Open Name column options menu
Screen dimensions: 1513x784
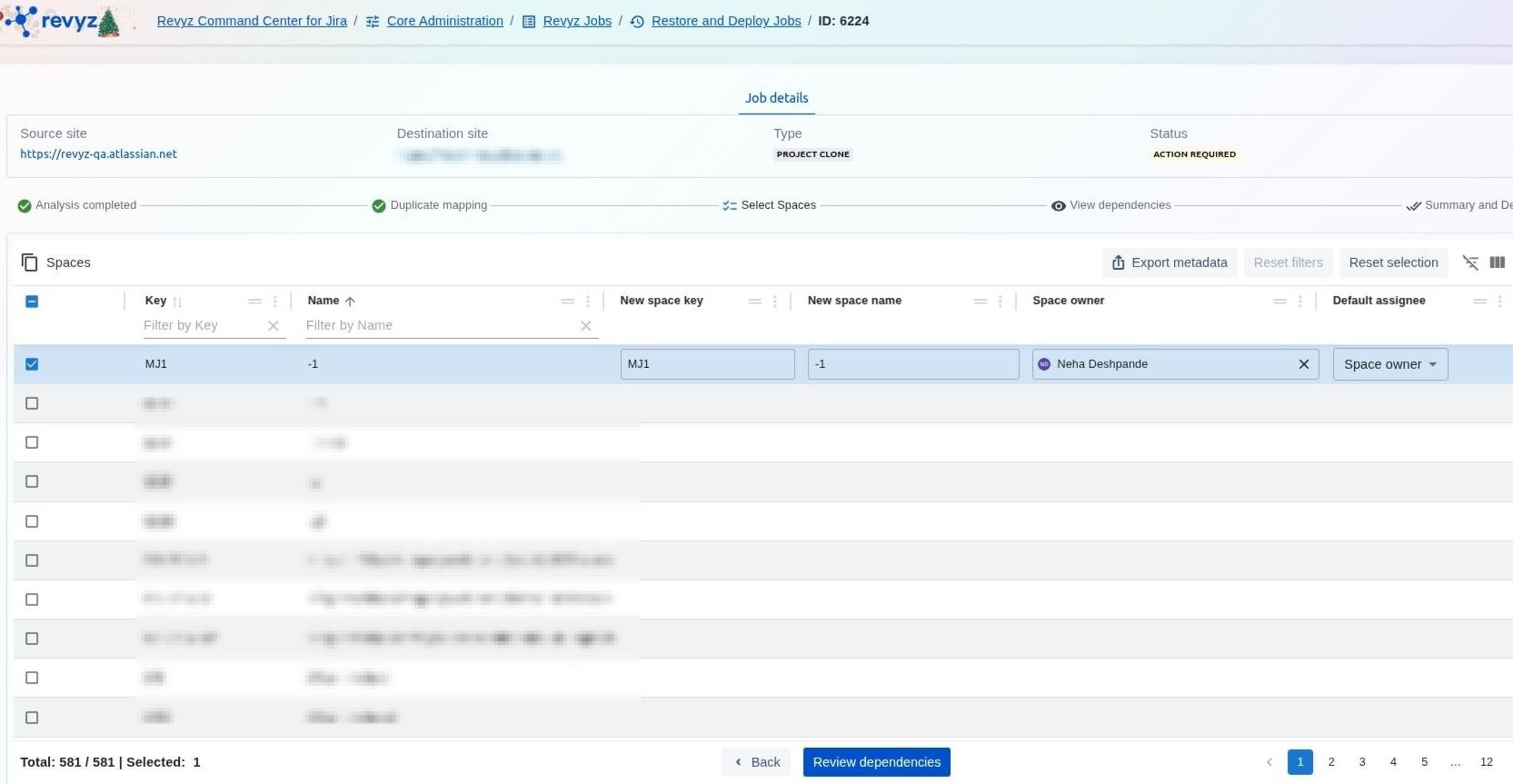click(588, 302)
